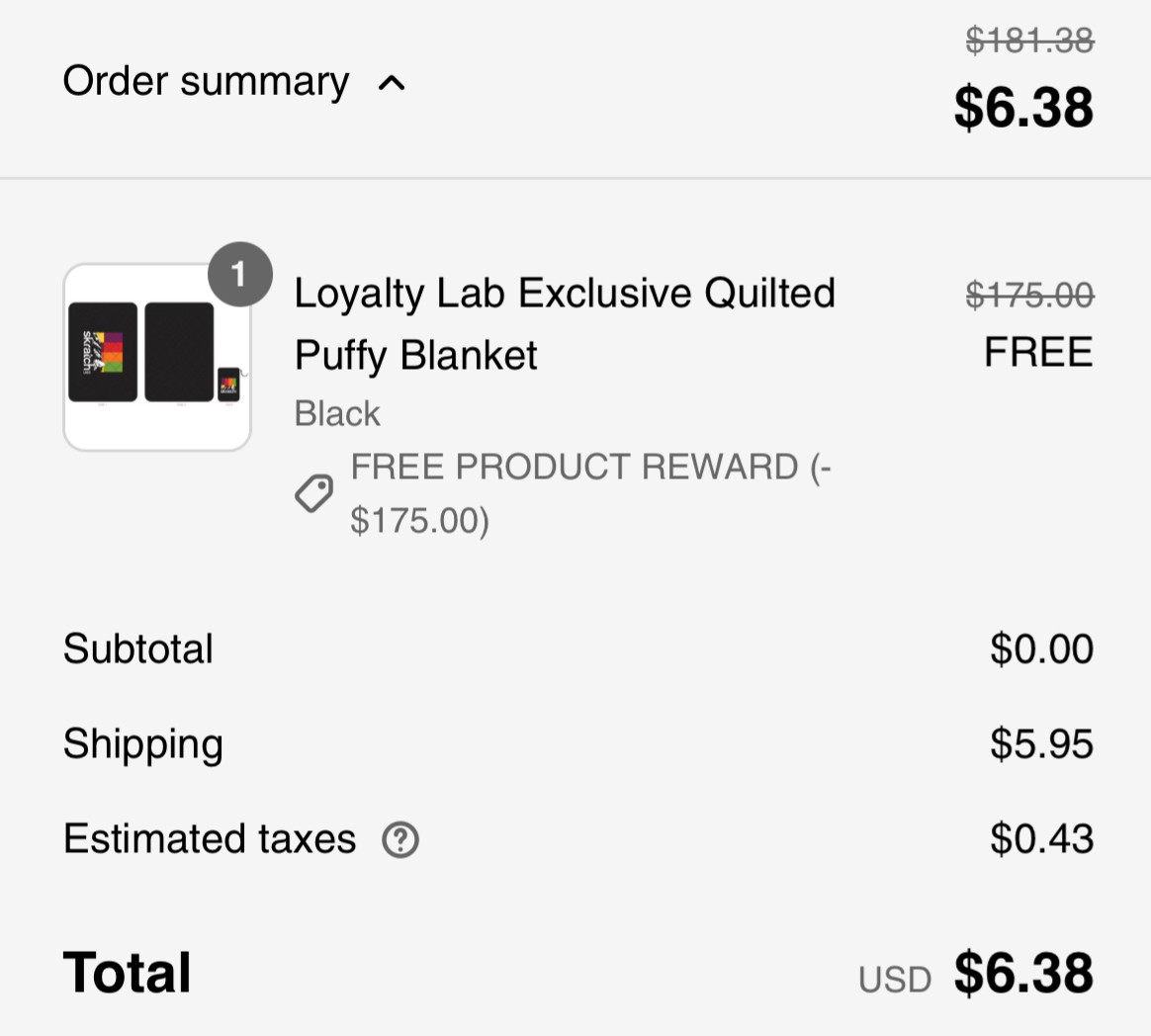Click the USD $6.38 final total
The width and height of the screenshot is (1151, 1036).
click(x=976, y=974)
